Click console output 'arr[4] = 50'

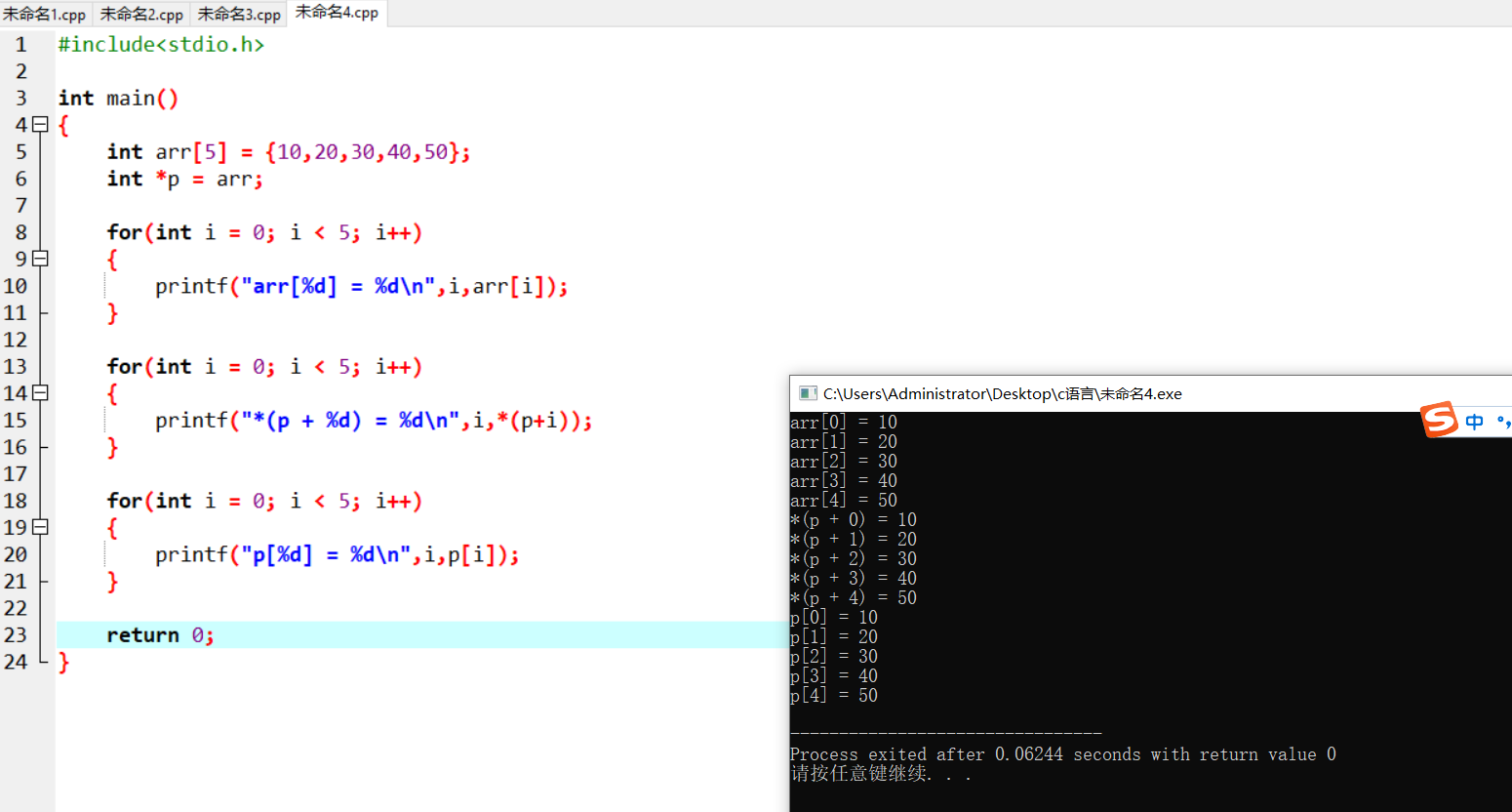[x=844, y=501]
